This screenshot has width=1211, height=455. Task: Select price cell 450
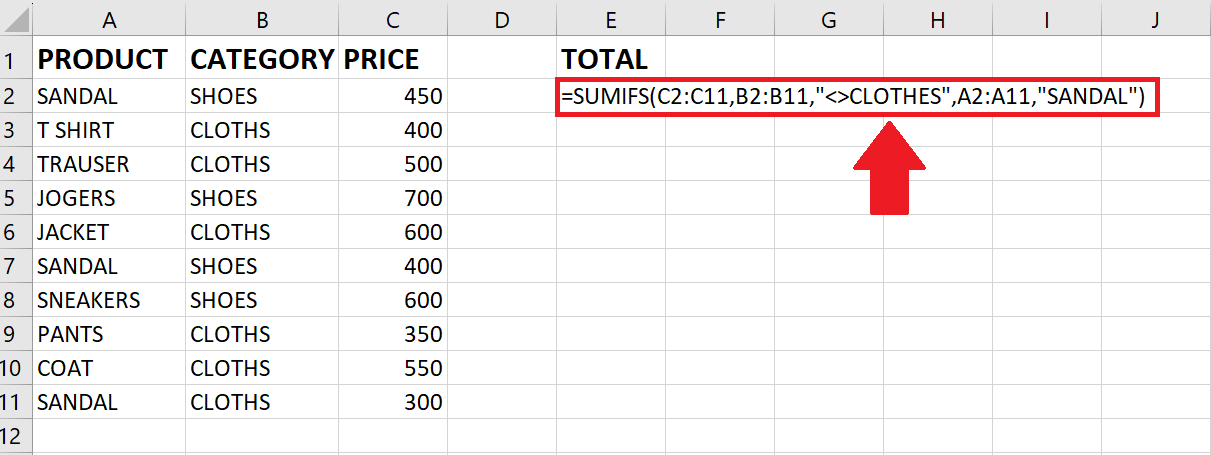(393, 96)
